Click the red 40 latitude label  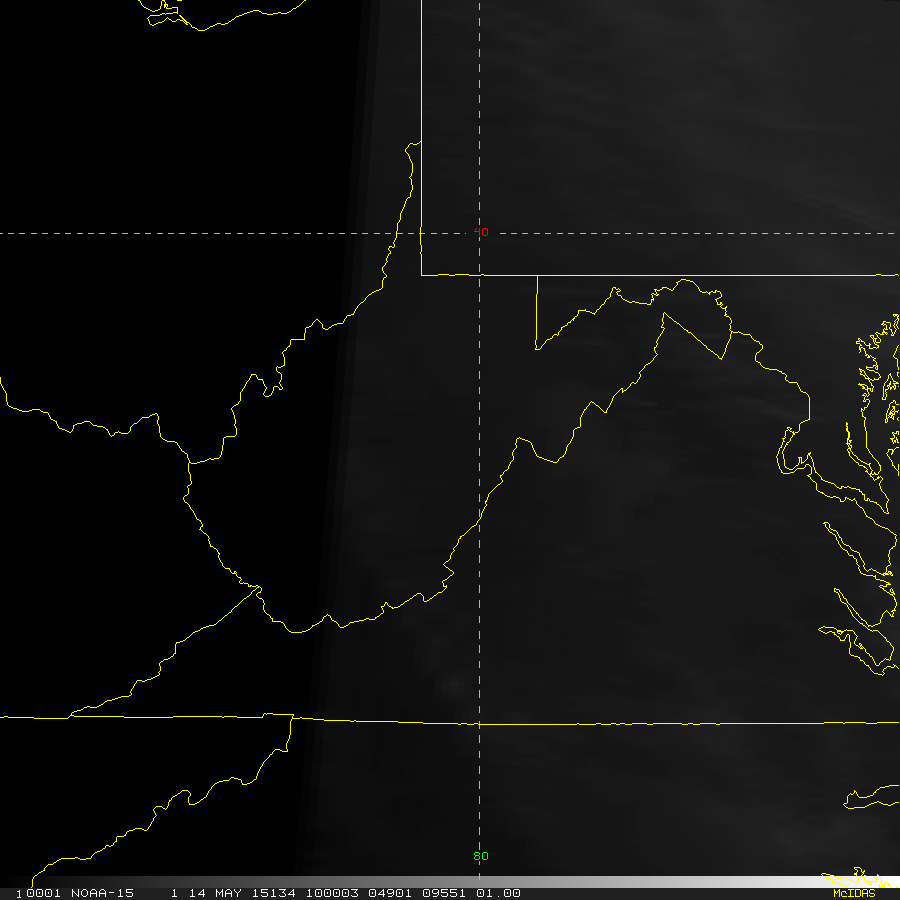tap(481, 232)
